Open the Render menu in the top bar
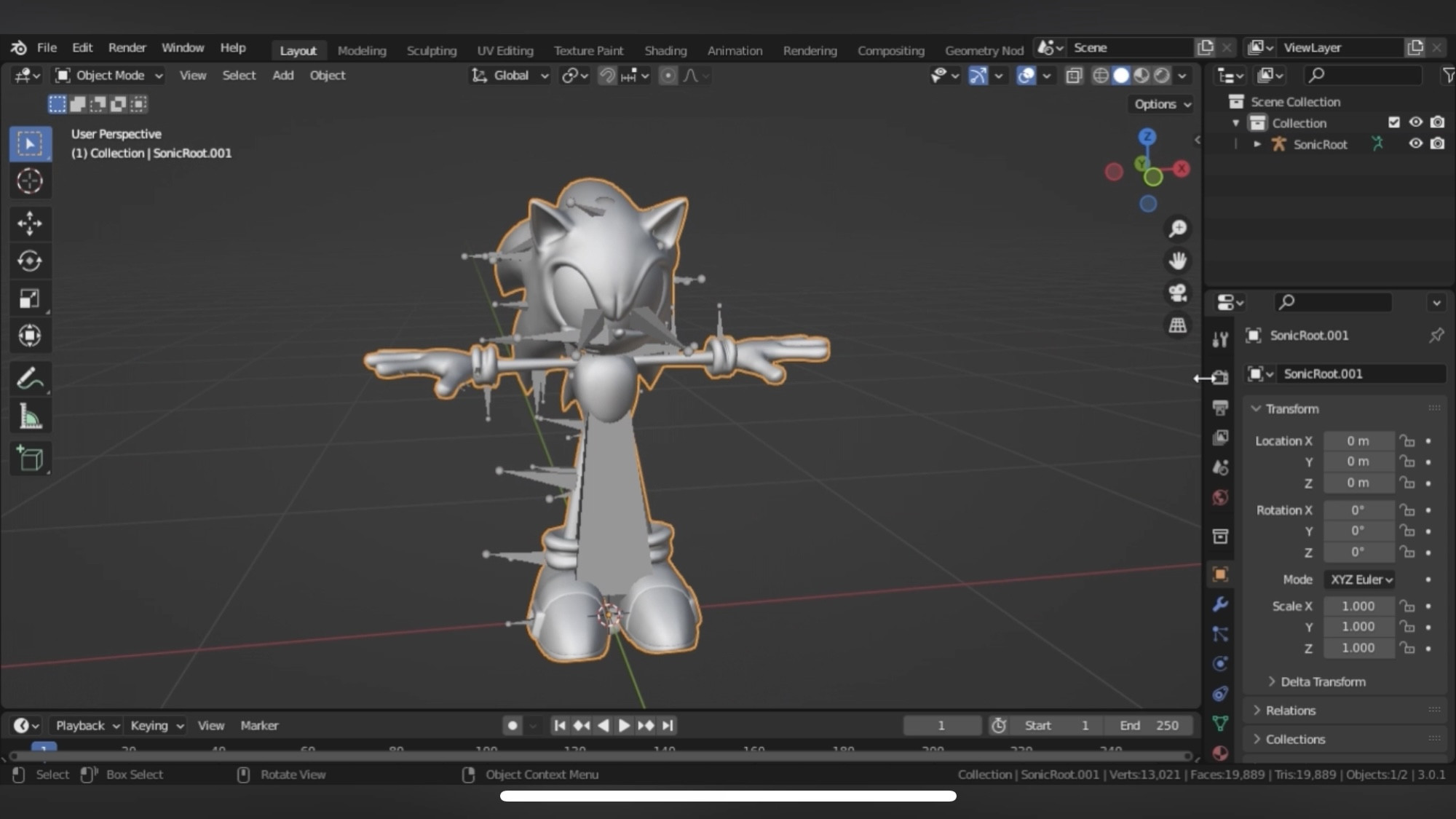Image resolution: width=1456 pixels, height=819 pixels. tap(127, 47)
